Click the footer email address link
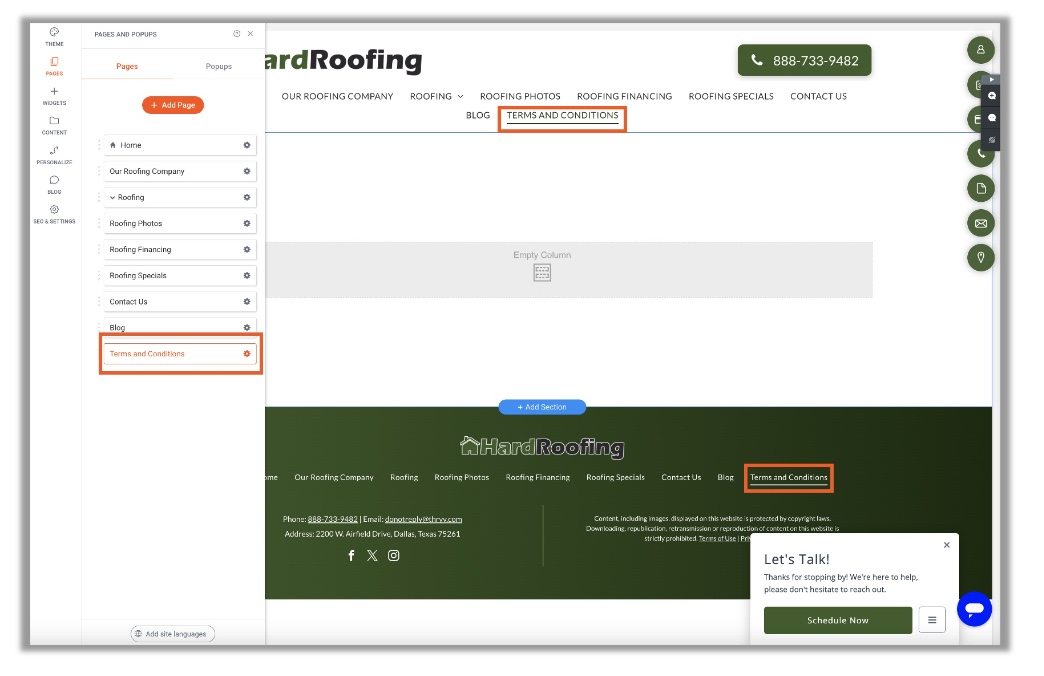Image resolution: width=1044 pixels, height=676 pixels. point(423,519)
